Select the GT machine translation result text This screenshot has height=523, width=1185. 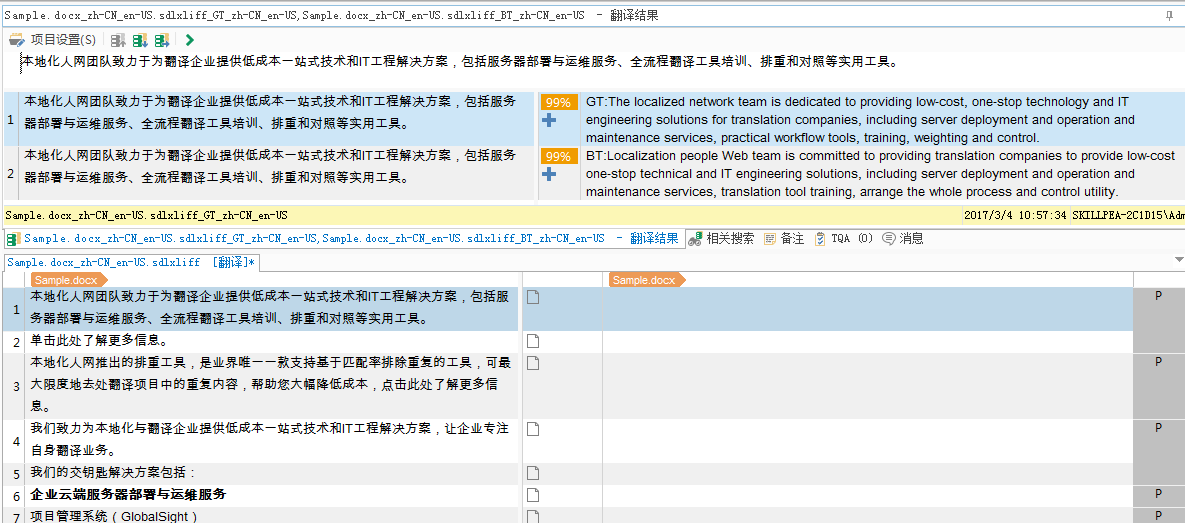(x=860, y=119)
